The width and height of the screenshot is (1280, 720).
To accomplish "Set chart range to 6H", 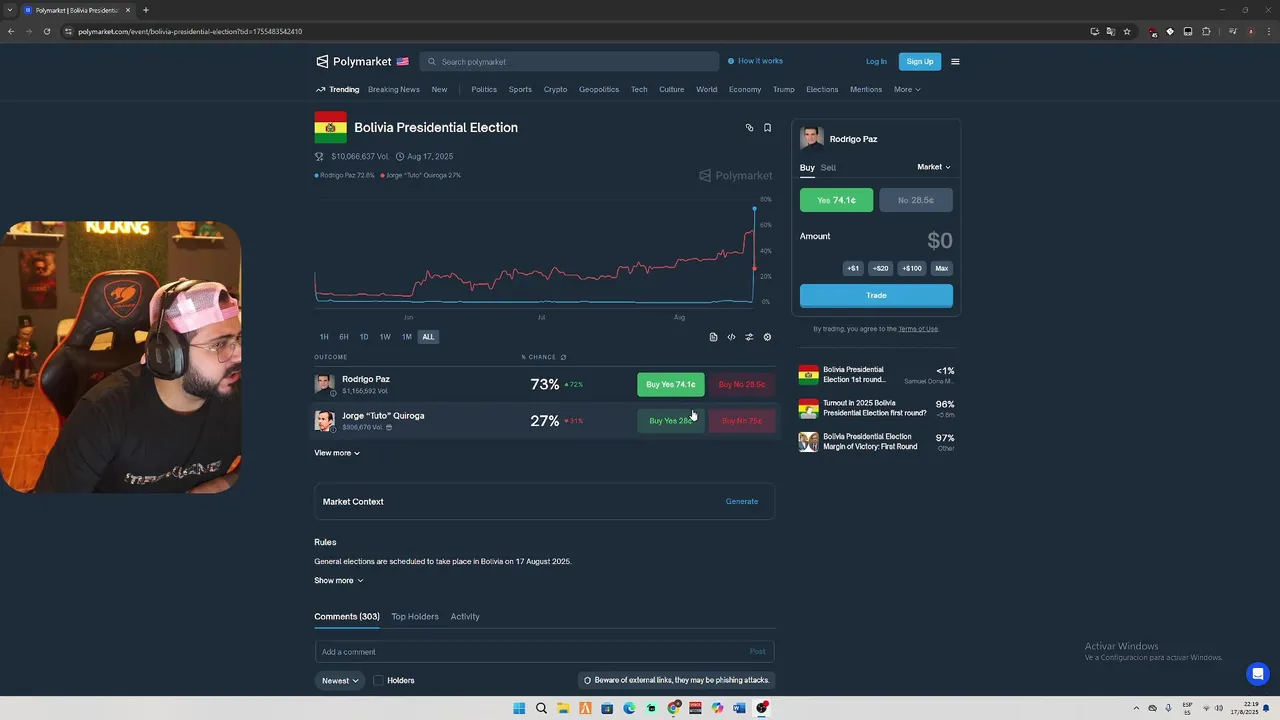I will coord(344,337).
